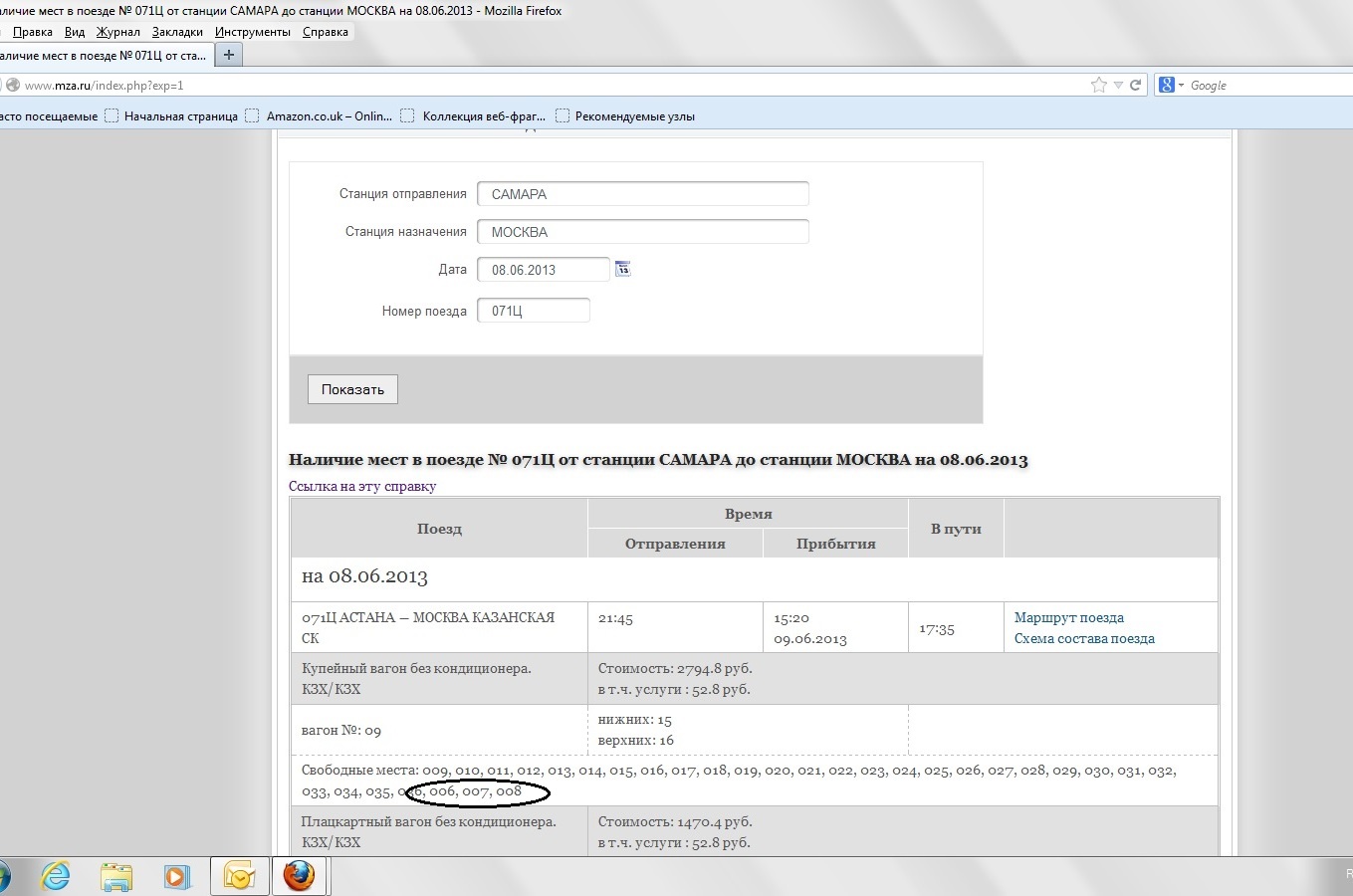Image resolution: width=1353 pixels, height=896 pixels.
Task: Open the Схема состава поезда link
Action: point(1084,639)
